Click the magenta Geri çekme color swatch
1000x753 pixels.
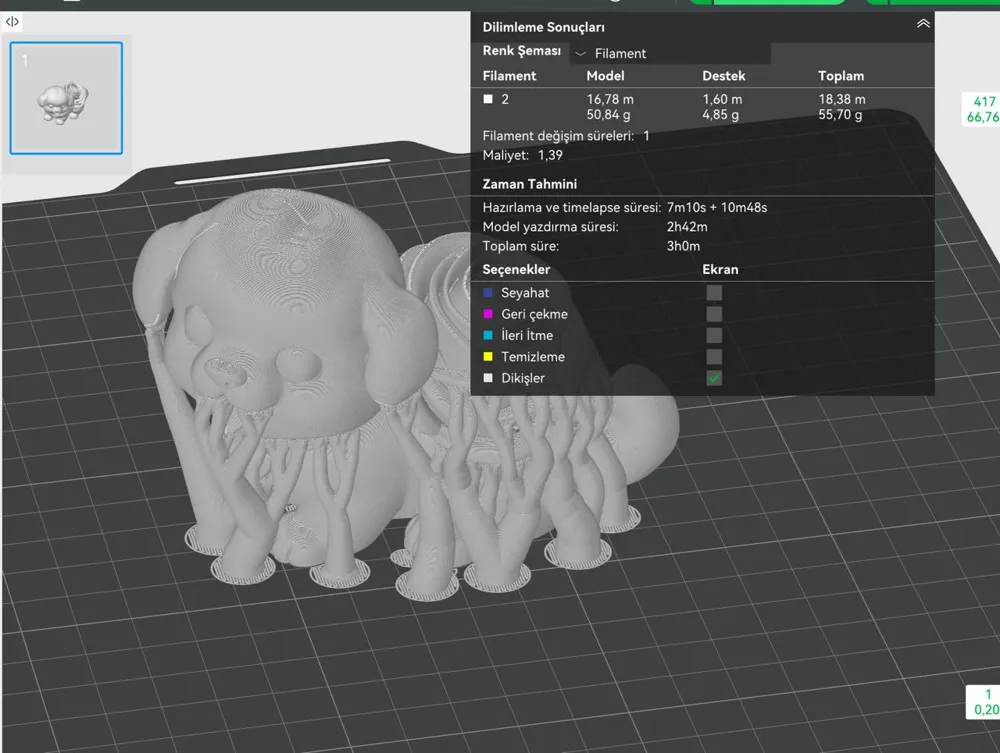487,314
